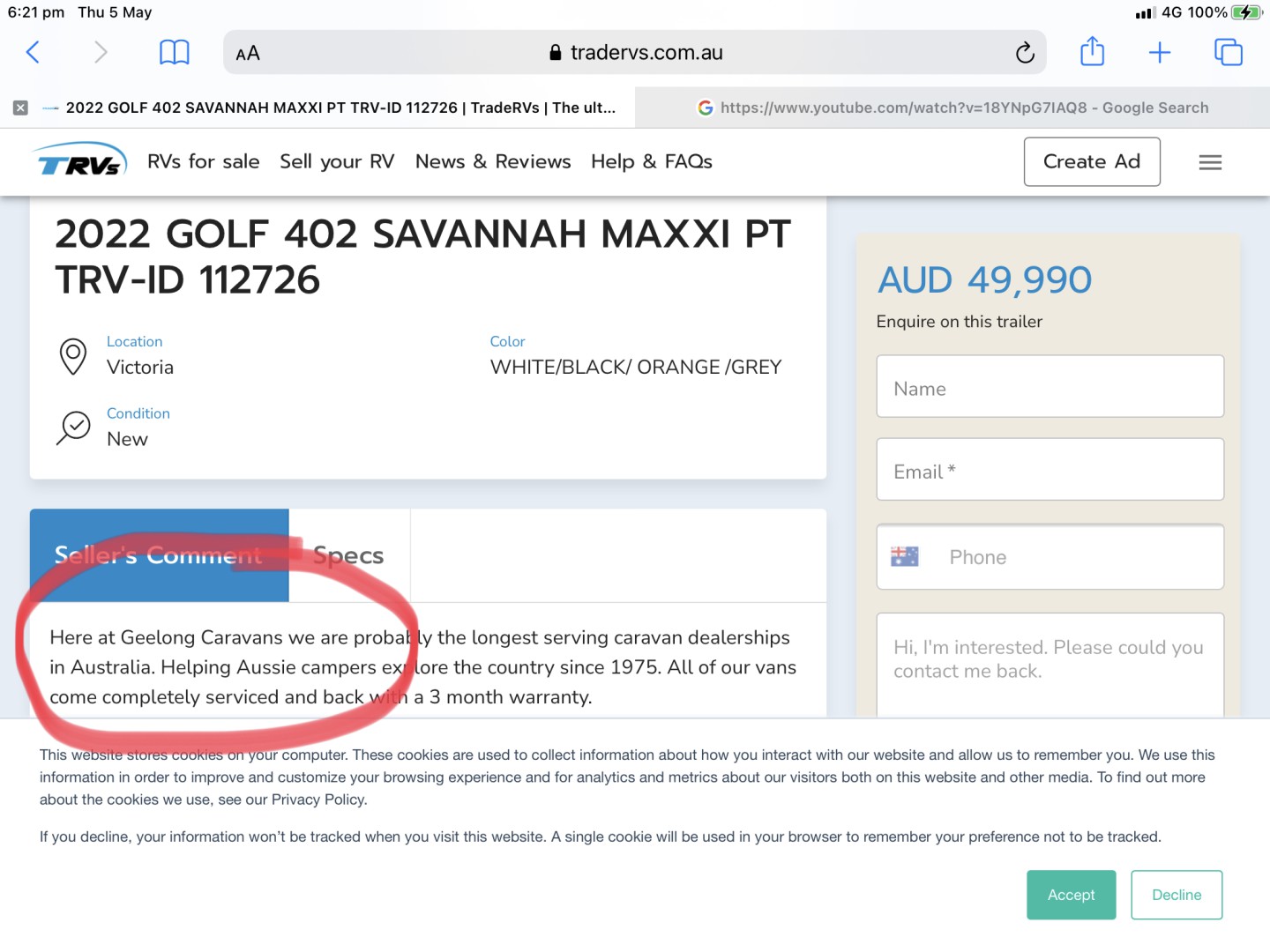Add a new Safari tab
This screenshot has width=1270, height=952.
coord(1160,53)
